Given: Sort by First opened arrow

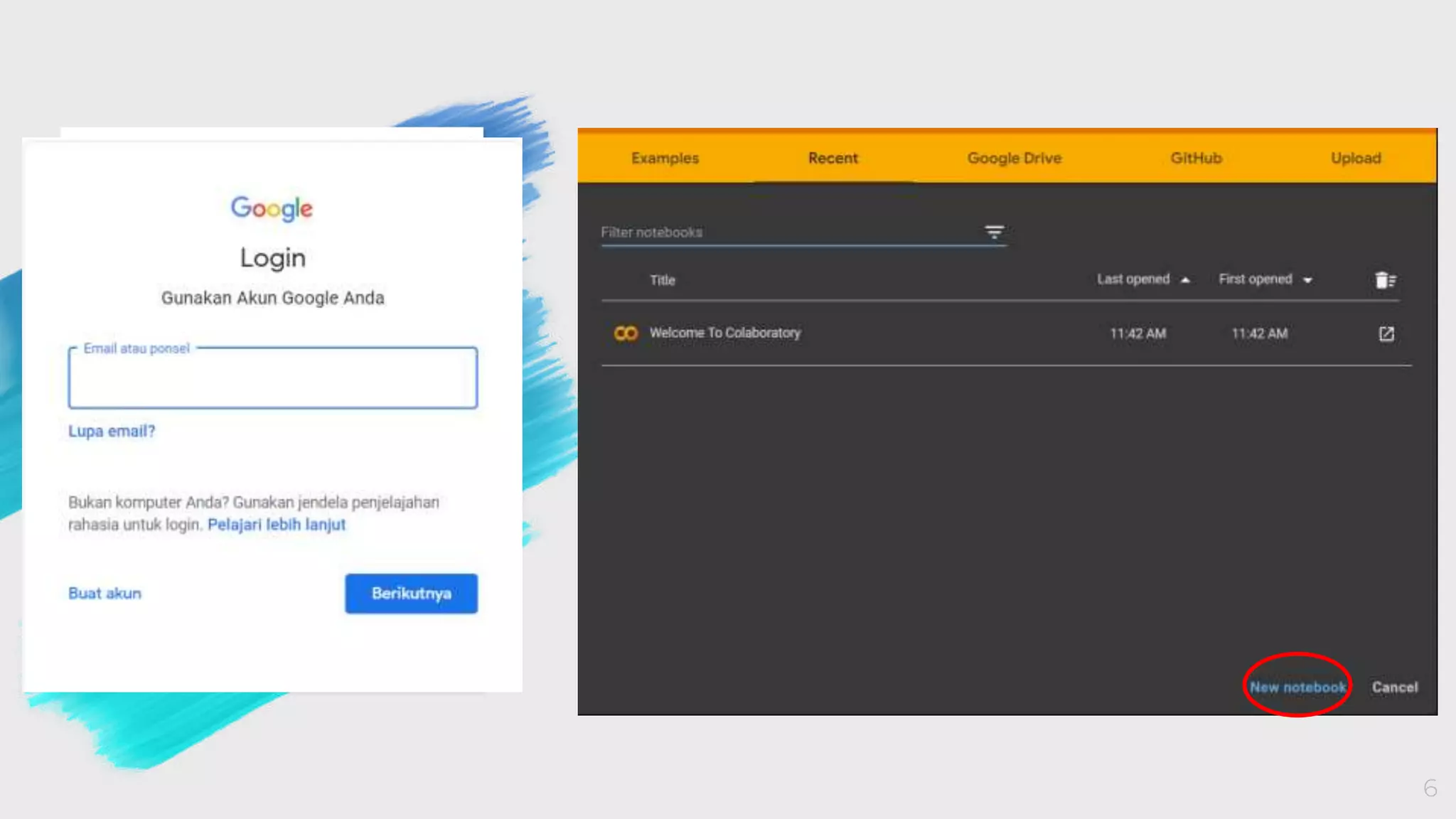Looking at the screenshot, I should click(x=1307, y=280).
